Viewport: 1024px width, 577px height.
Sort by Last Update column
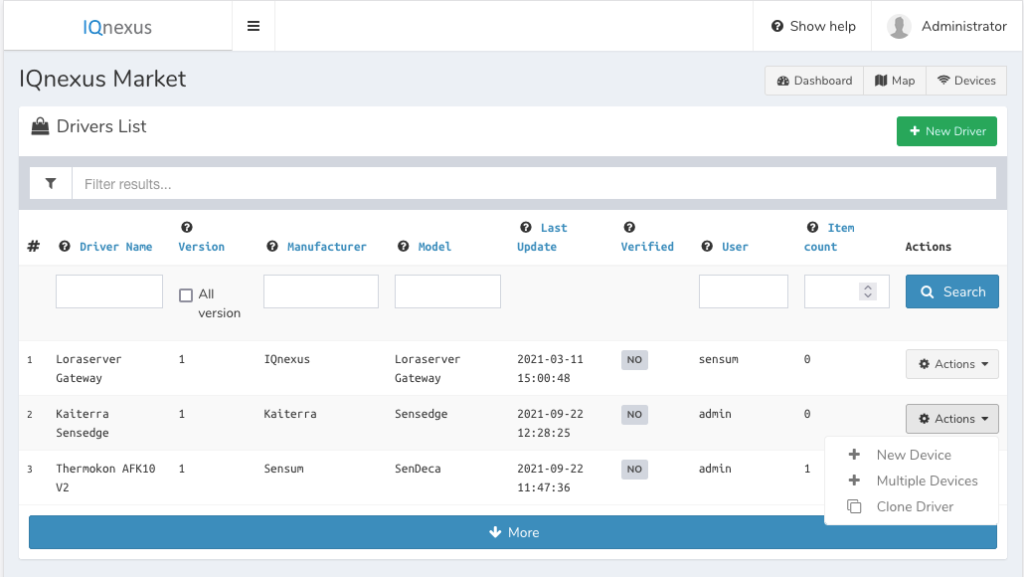542,237
